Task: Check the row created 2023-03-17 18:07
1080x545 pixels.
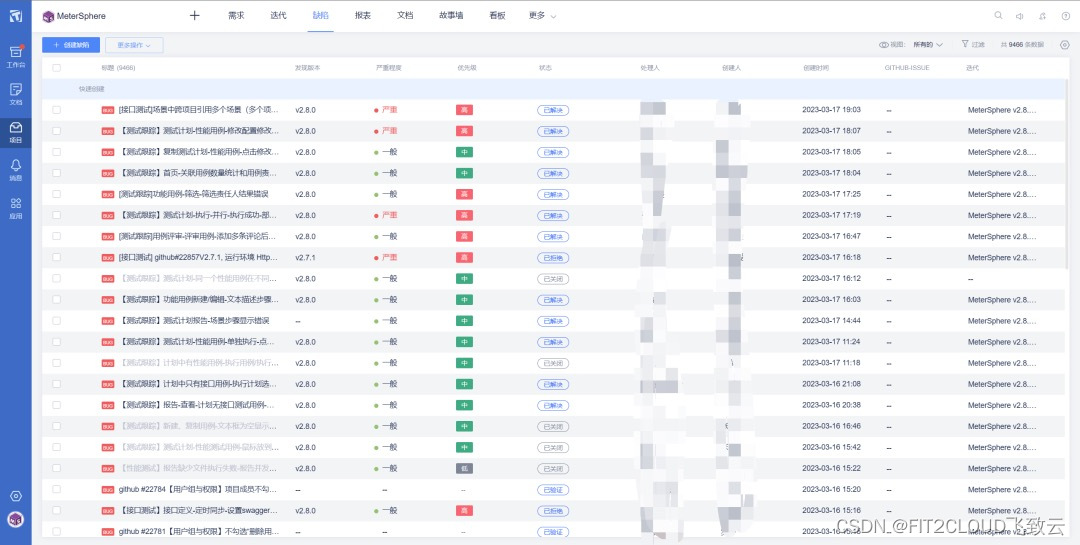Action: click(56, 131)
